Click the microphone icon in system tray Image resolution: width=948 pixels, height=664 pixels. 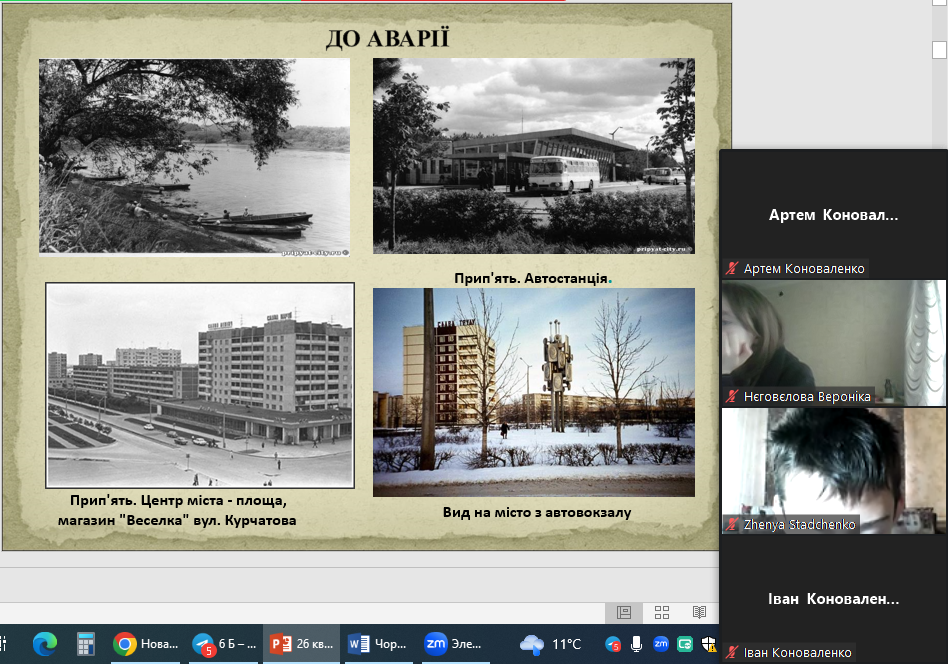pyautogui.click(x=637, y=644)
